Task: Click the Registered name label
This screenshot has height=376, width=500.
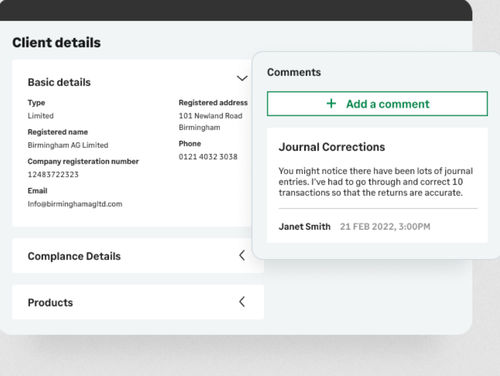Action: point(58,132)
